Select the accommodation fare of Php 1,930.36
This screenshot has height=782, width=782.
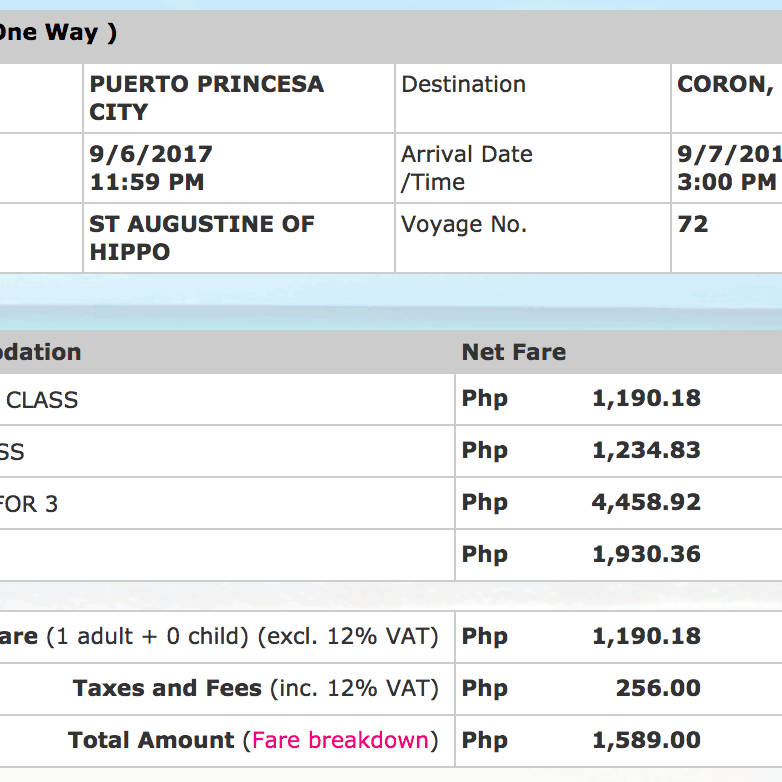coord(646,555)
